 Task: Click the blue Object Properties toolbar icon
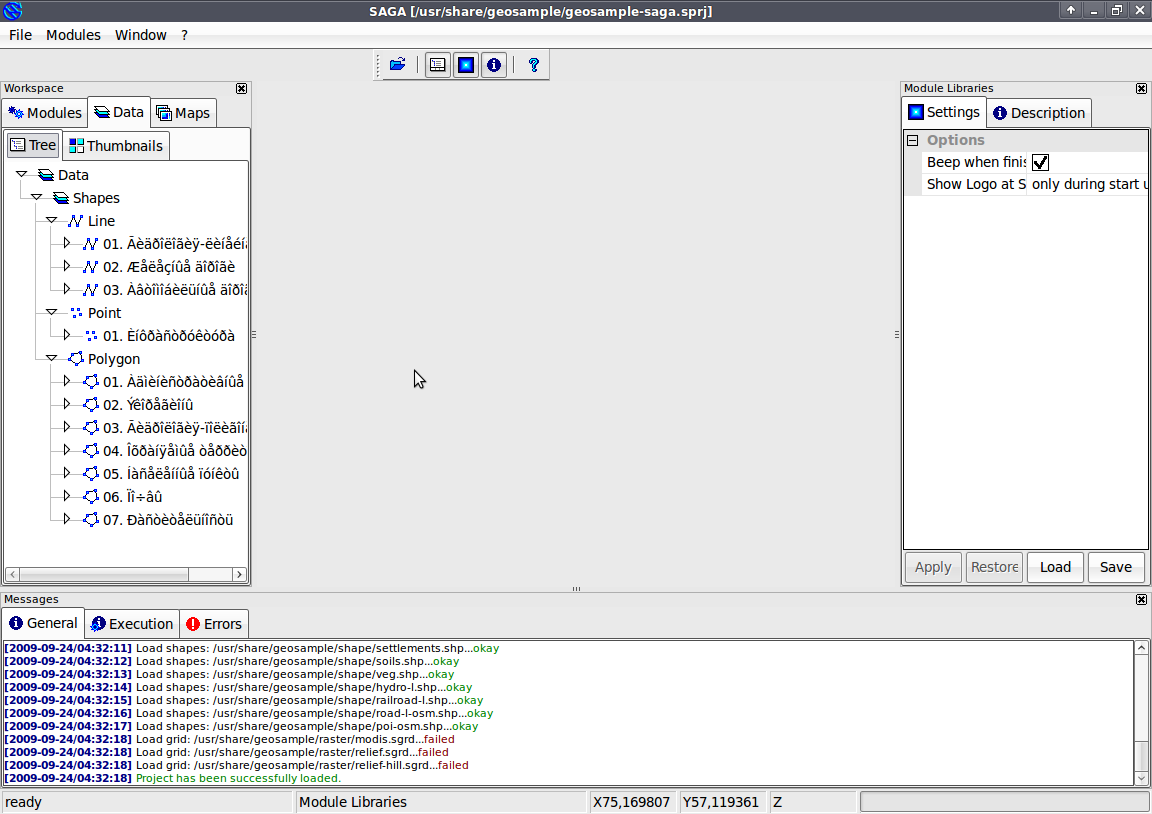pyautogui.click(x=465, y=64)
